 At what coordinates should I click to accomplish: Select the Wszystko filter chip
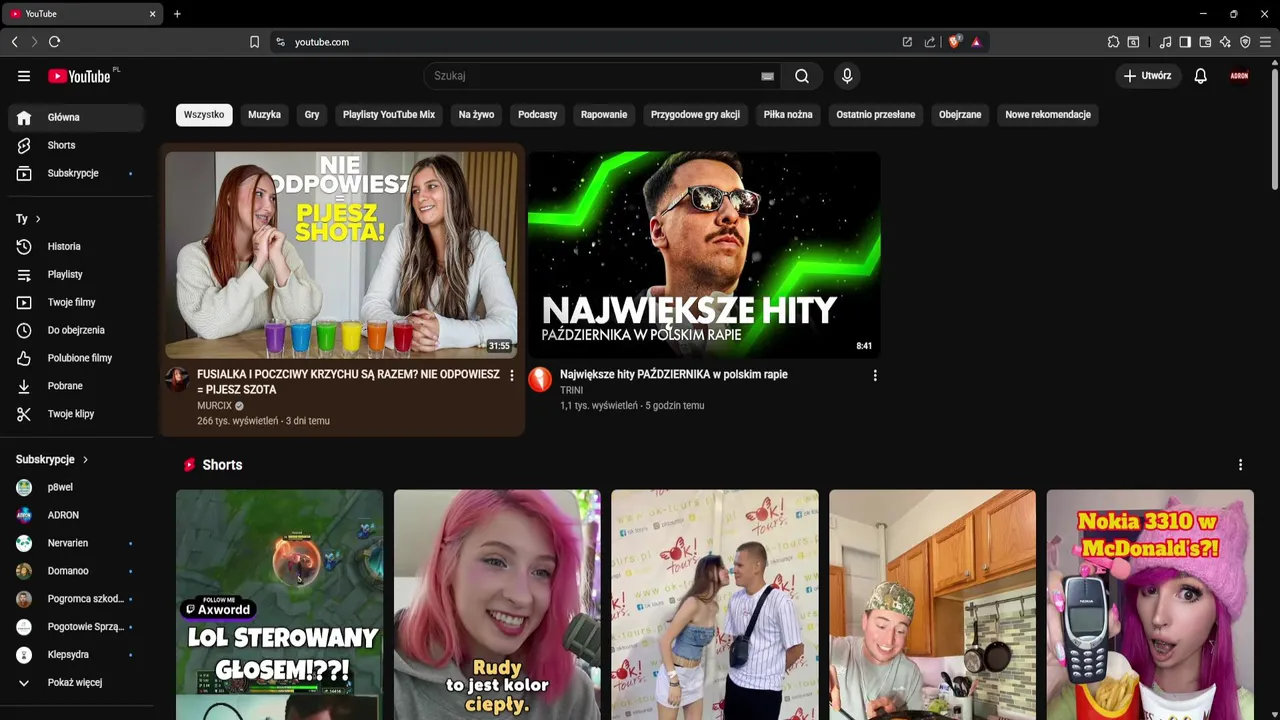204,115
